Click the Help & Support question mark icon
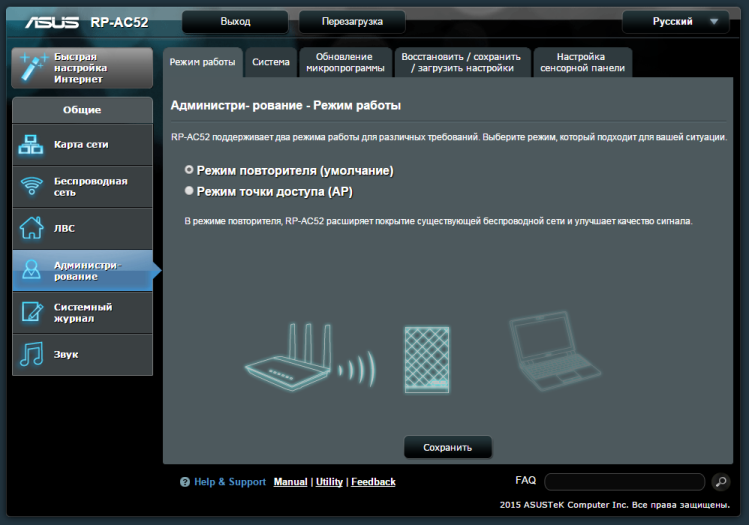This screenshot has width=749, height=525. [x=185, y=482]
